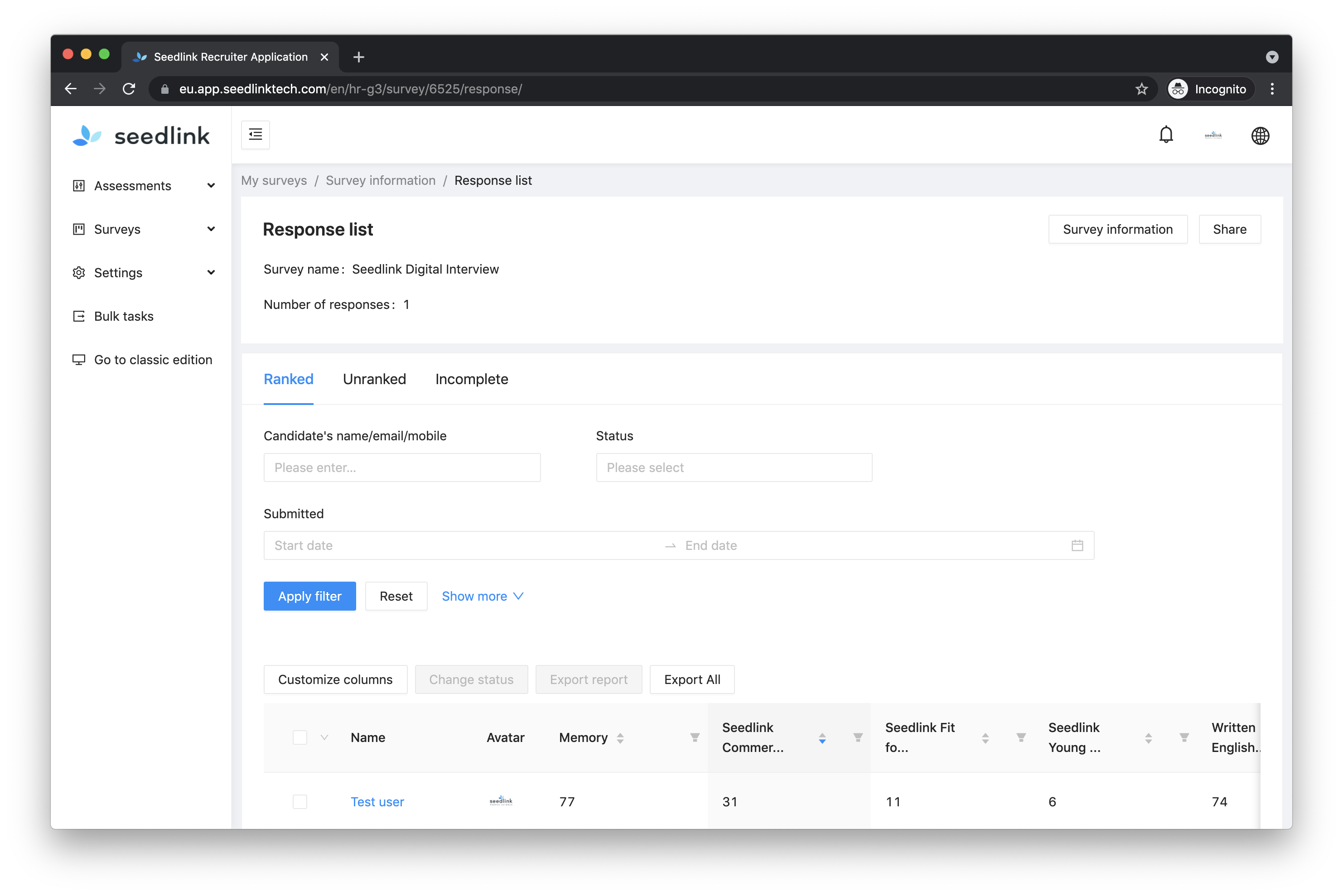Sort the Seedlink Young column
The image size is (1343, 896).
point(1148,738)
